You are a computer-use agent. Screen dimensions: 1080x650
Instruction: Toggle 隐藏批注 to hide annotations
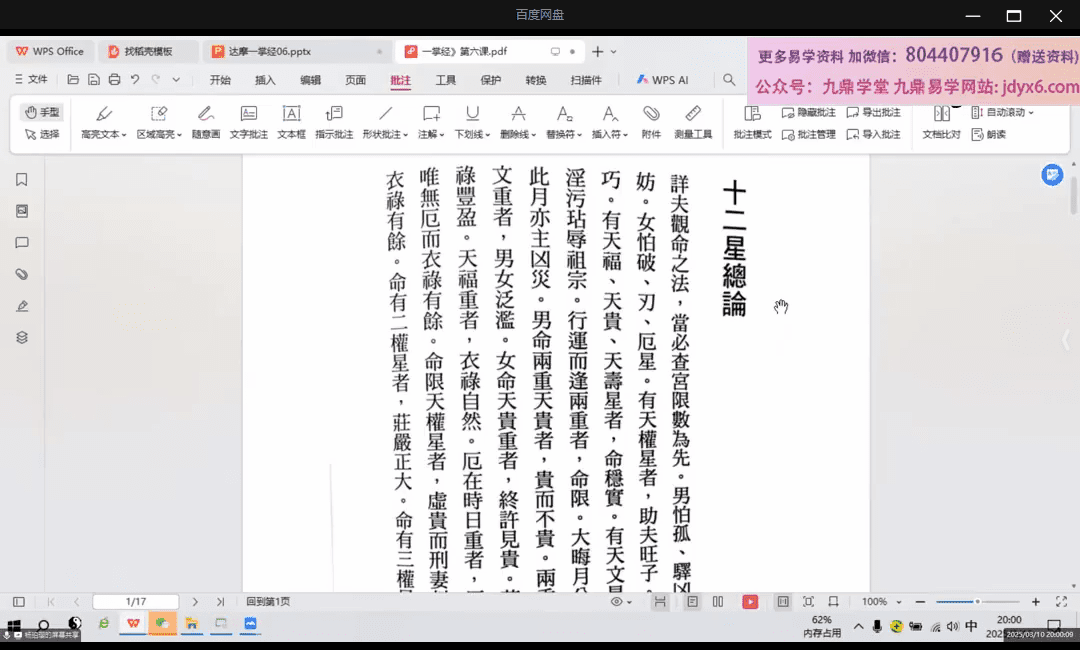coord(808,112)
